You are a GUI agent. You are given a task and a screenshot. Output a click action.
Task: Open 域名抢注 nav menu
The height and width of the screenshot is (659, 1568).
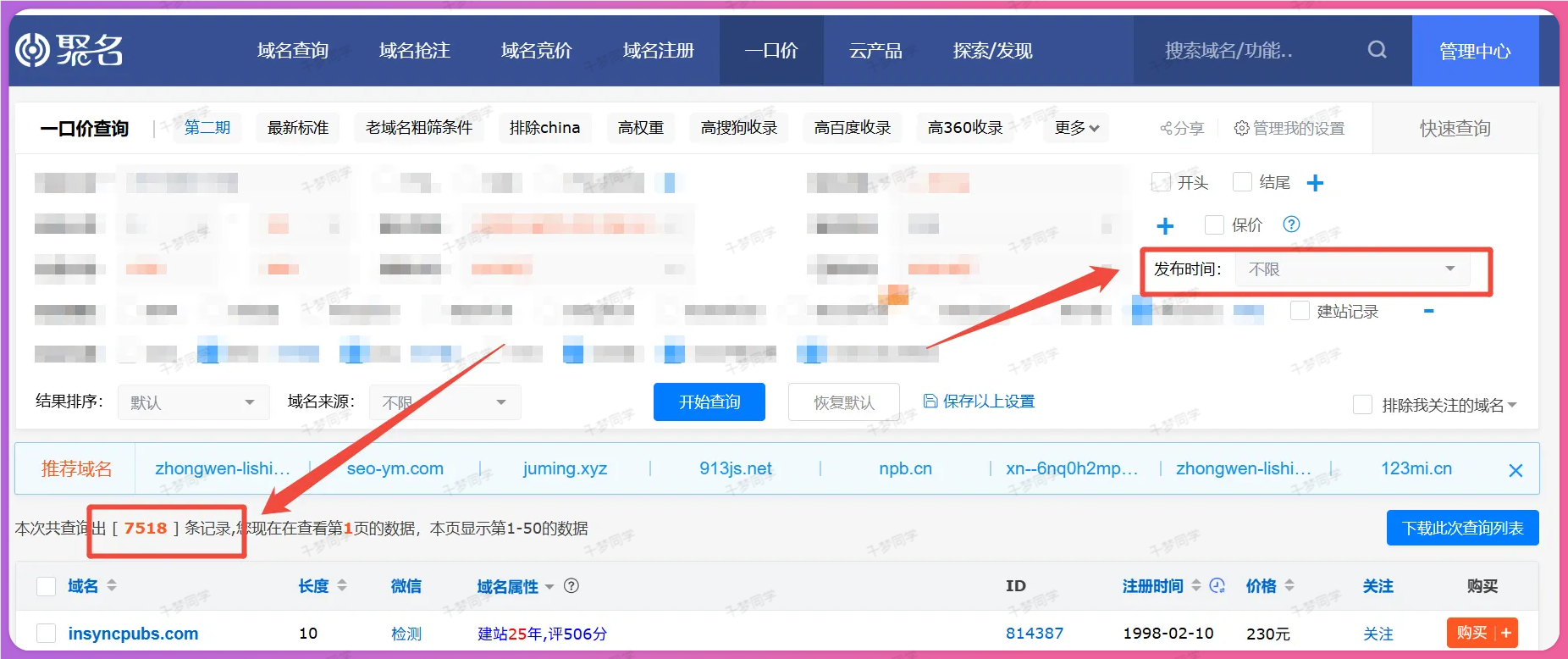[x=415, y=51]
